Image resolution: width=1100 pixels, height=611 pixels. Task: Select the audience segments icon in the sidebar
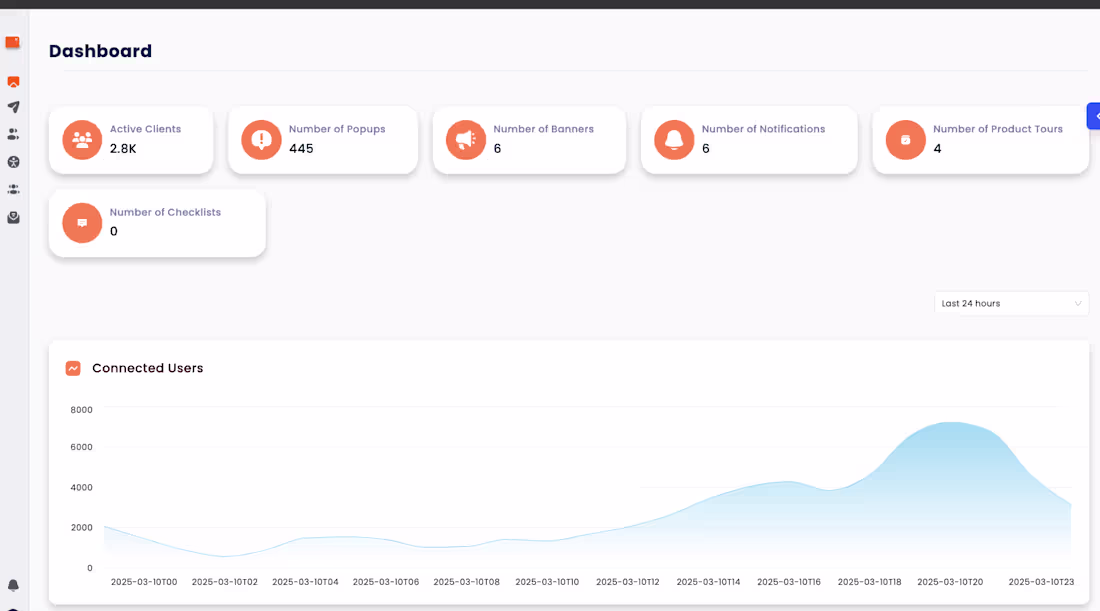click(13, 188)
